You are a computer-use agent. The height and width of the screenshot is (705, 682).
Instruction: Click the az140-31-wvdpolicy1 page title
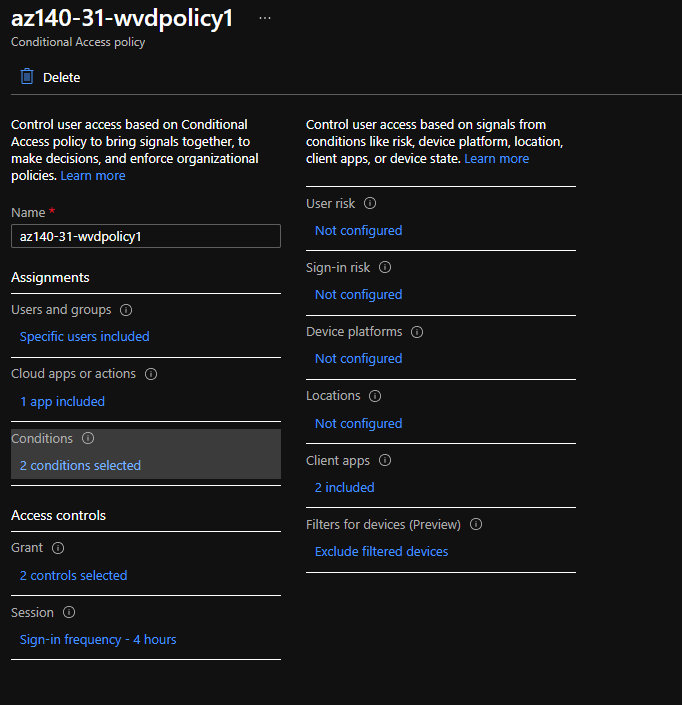pyautogui.click(x=122, y=19)
